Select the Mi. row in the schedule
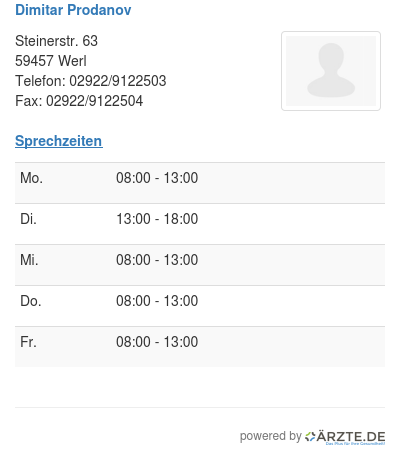The width and height of the screenshot is (400, 457). (x=200, y=265)
